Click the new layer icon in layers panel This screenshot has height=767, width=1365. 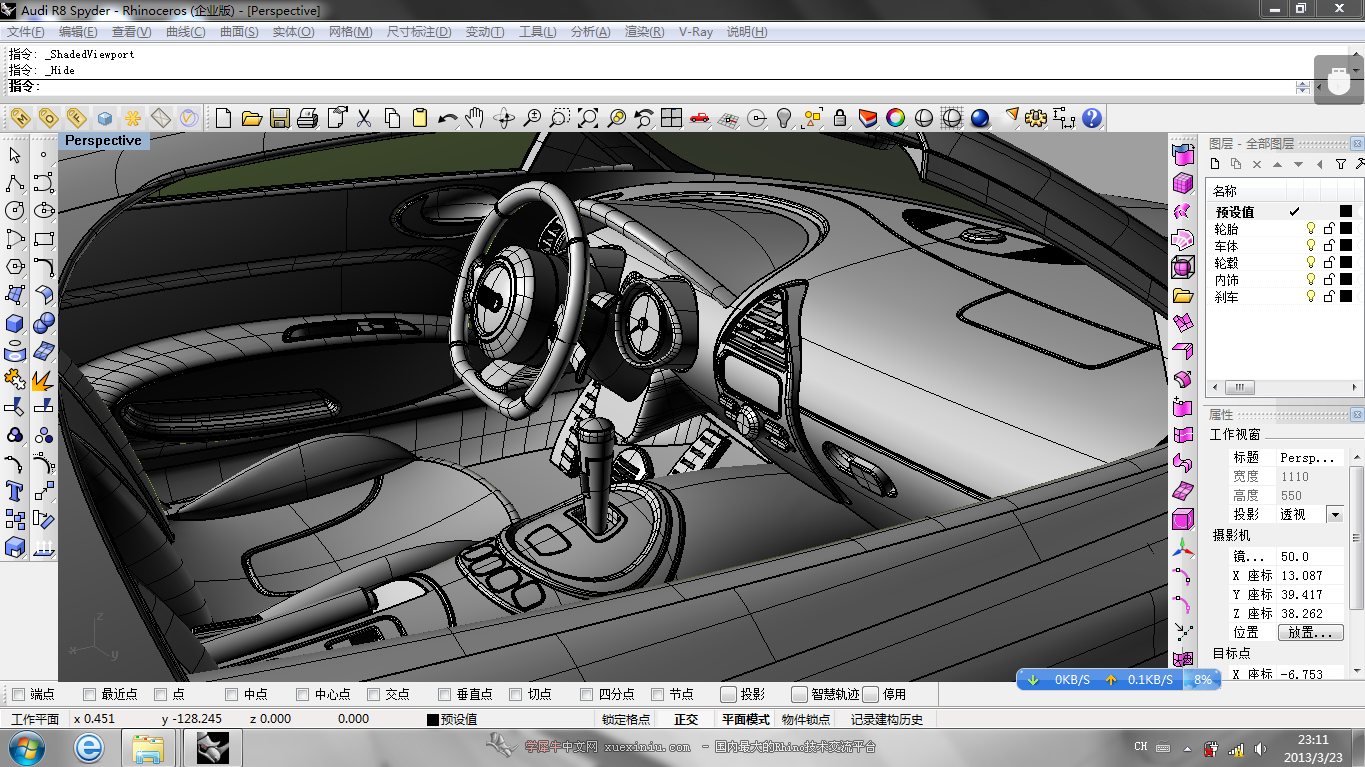point(1215,164)
